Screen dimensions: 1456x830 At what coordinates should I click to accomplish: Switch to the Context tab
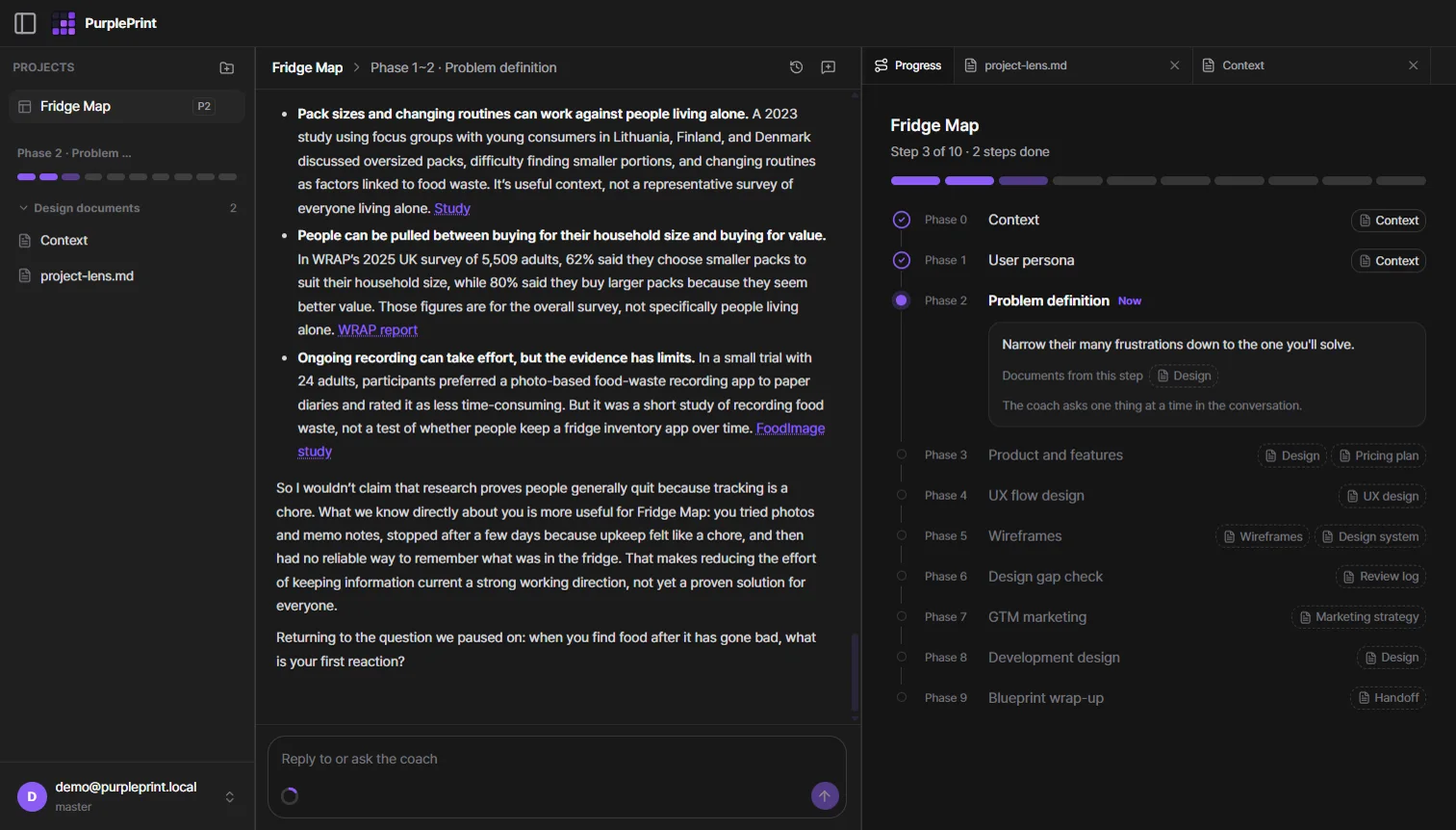click(1243, 65)
